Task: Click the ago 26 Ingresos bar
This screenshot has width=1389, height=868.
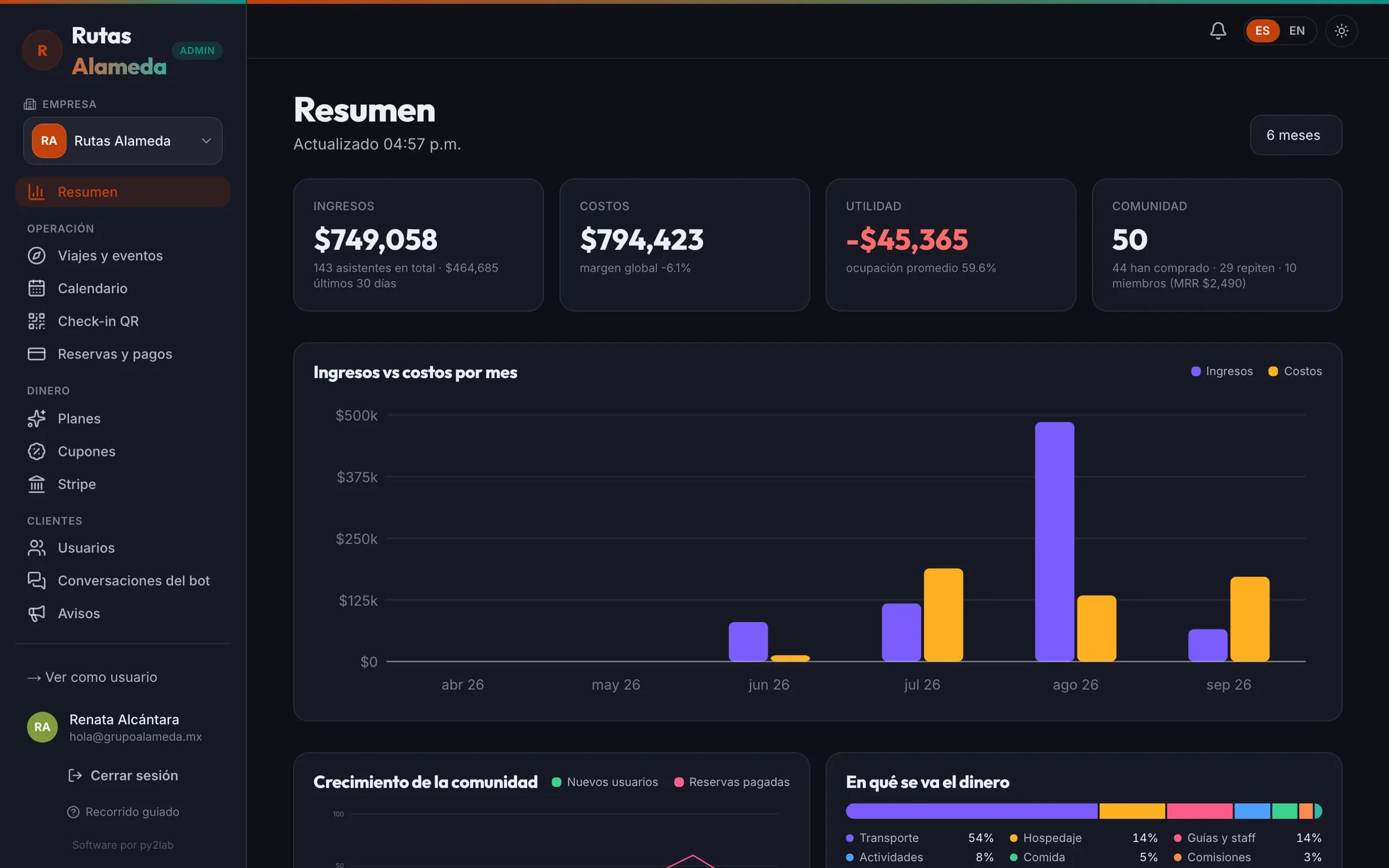Action: pyautogui.click(x=1054, y=542)
